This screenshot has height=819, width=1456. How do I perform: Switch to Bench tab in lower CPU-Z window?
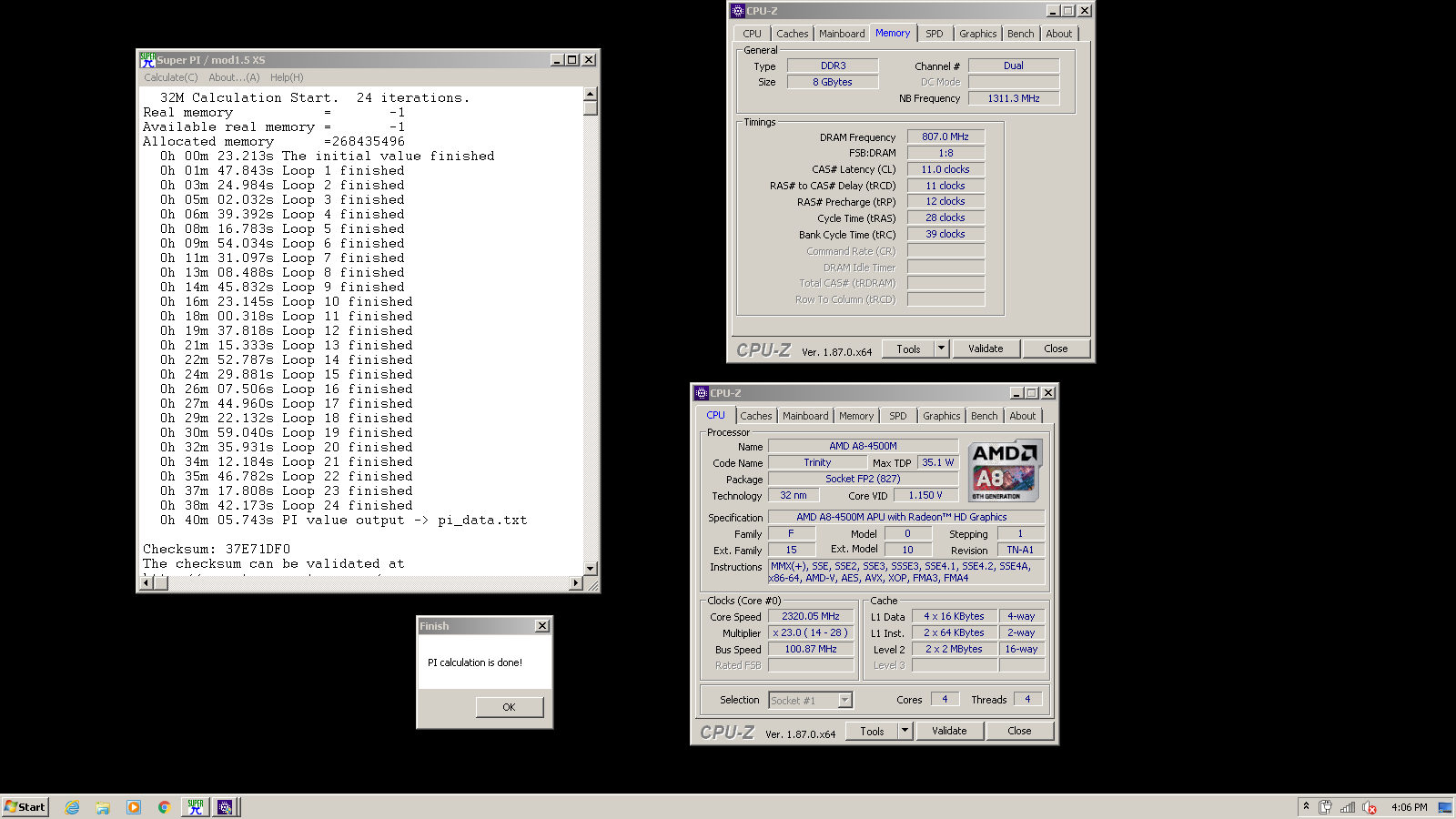[984, 416]
